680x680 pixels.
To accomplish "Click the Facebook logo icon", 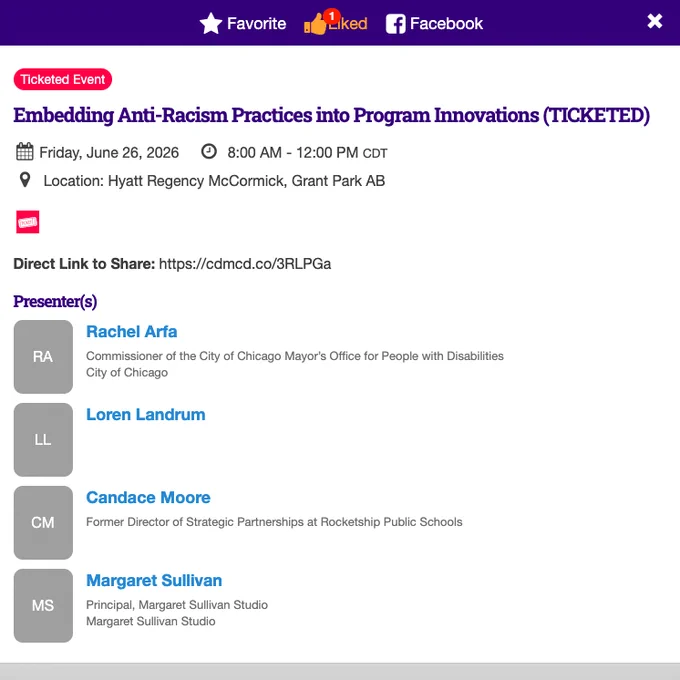I will (396, 24).
